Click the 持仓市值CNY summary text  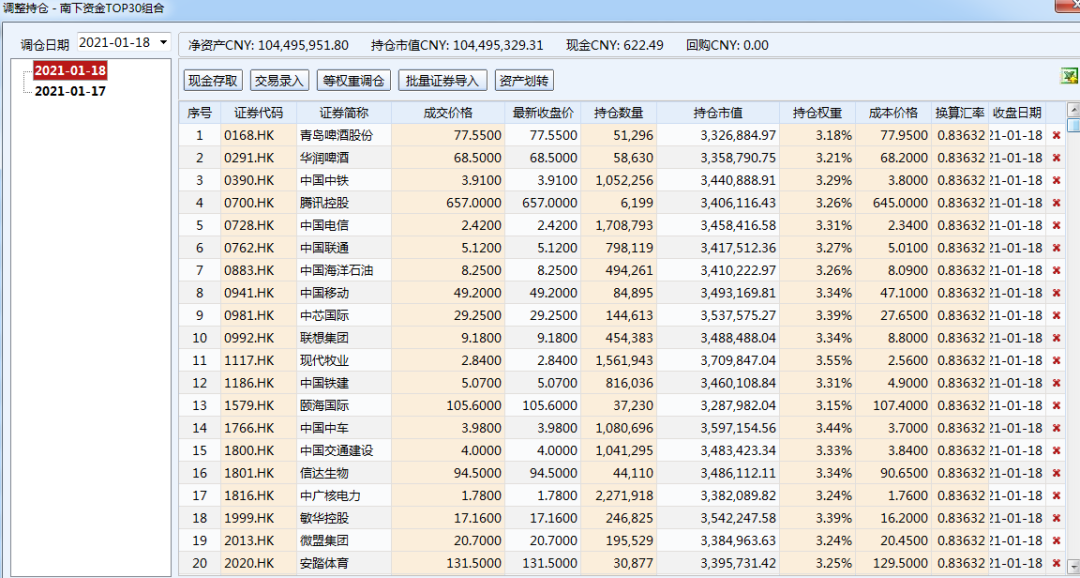point(457,45)
